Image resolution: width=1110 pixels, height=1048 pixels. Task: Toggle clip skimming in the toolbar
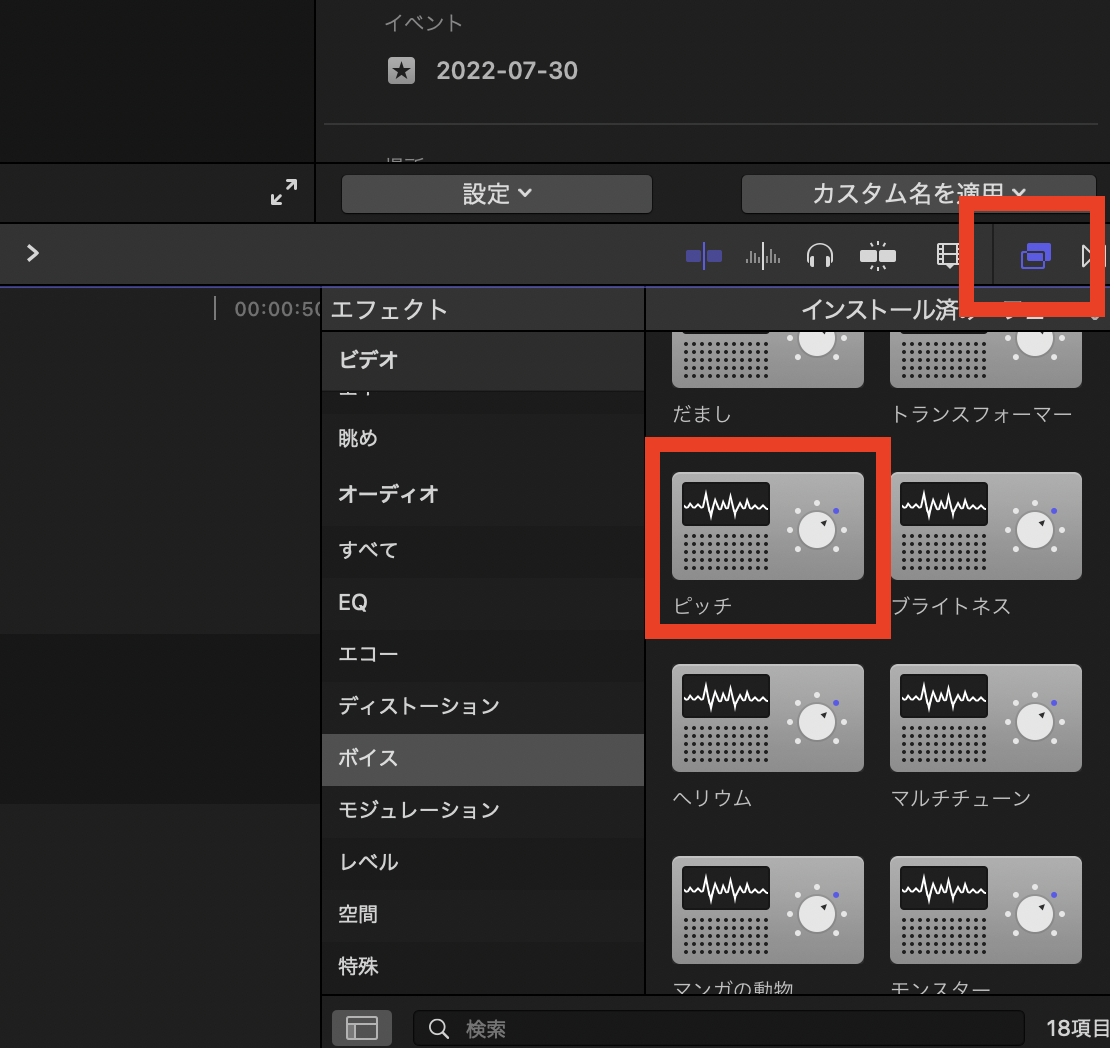(704, 256)
